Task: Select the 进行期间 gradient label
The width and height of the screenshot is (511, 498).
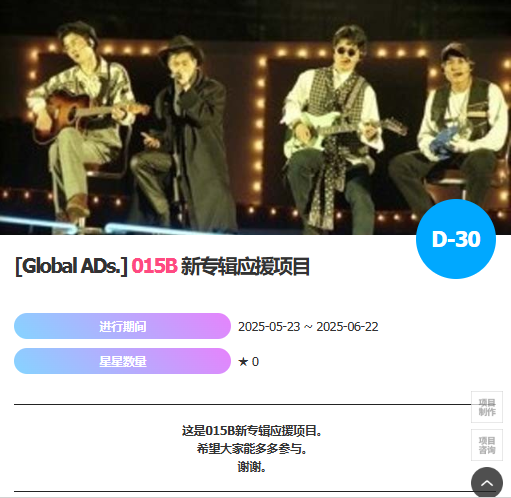Action: tap(122, 326)
